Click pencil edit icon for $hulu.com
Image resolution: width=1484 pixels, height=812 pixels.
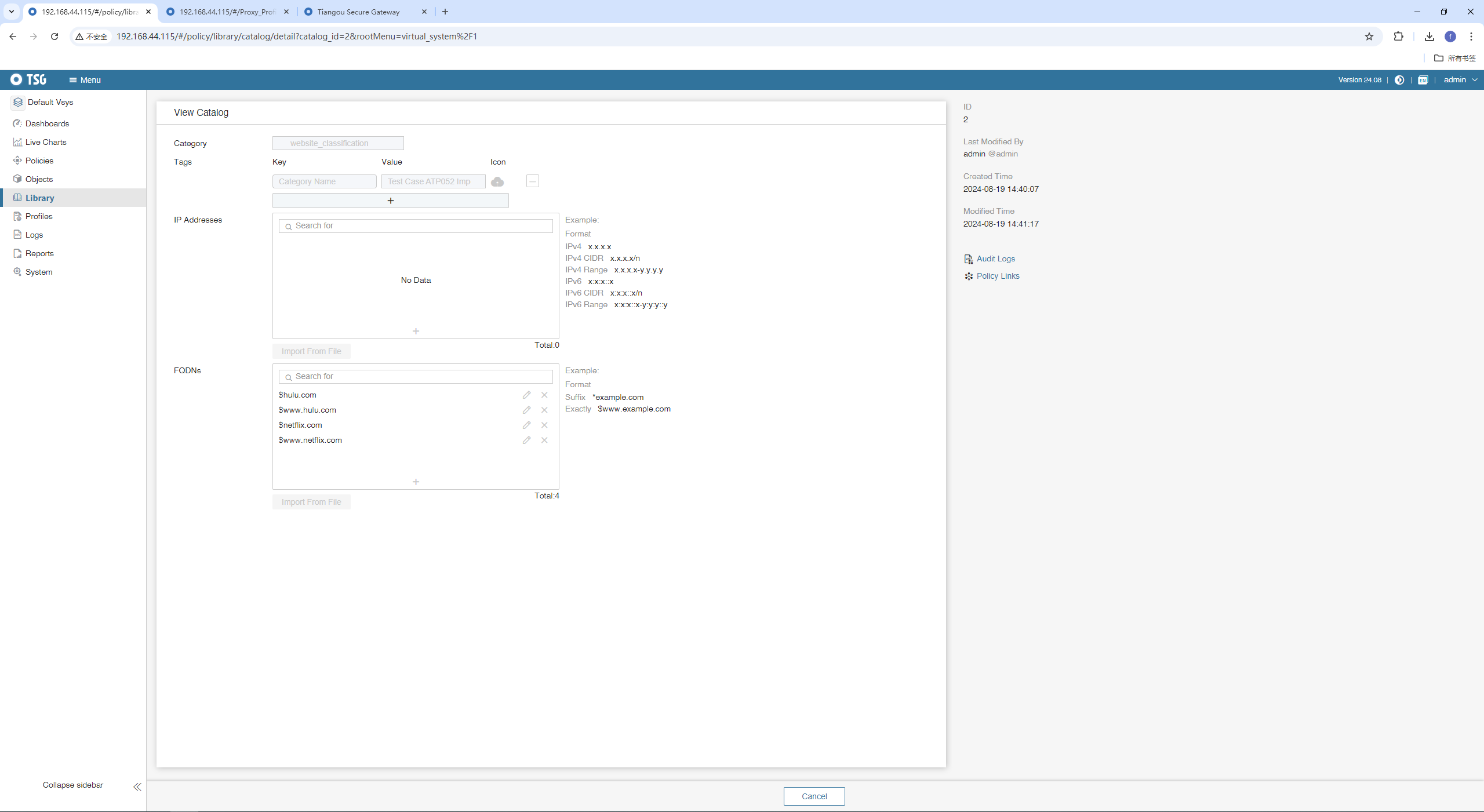coord(526,395)
